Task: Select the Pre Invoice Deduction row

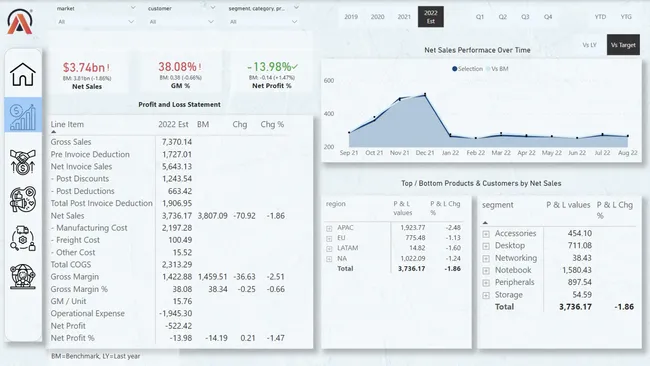Action: (x=90, y=154)
